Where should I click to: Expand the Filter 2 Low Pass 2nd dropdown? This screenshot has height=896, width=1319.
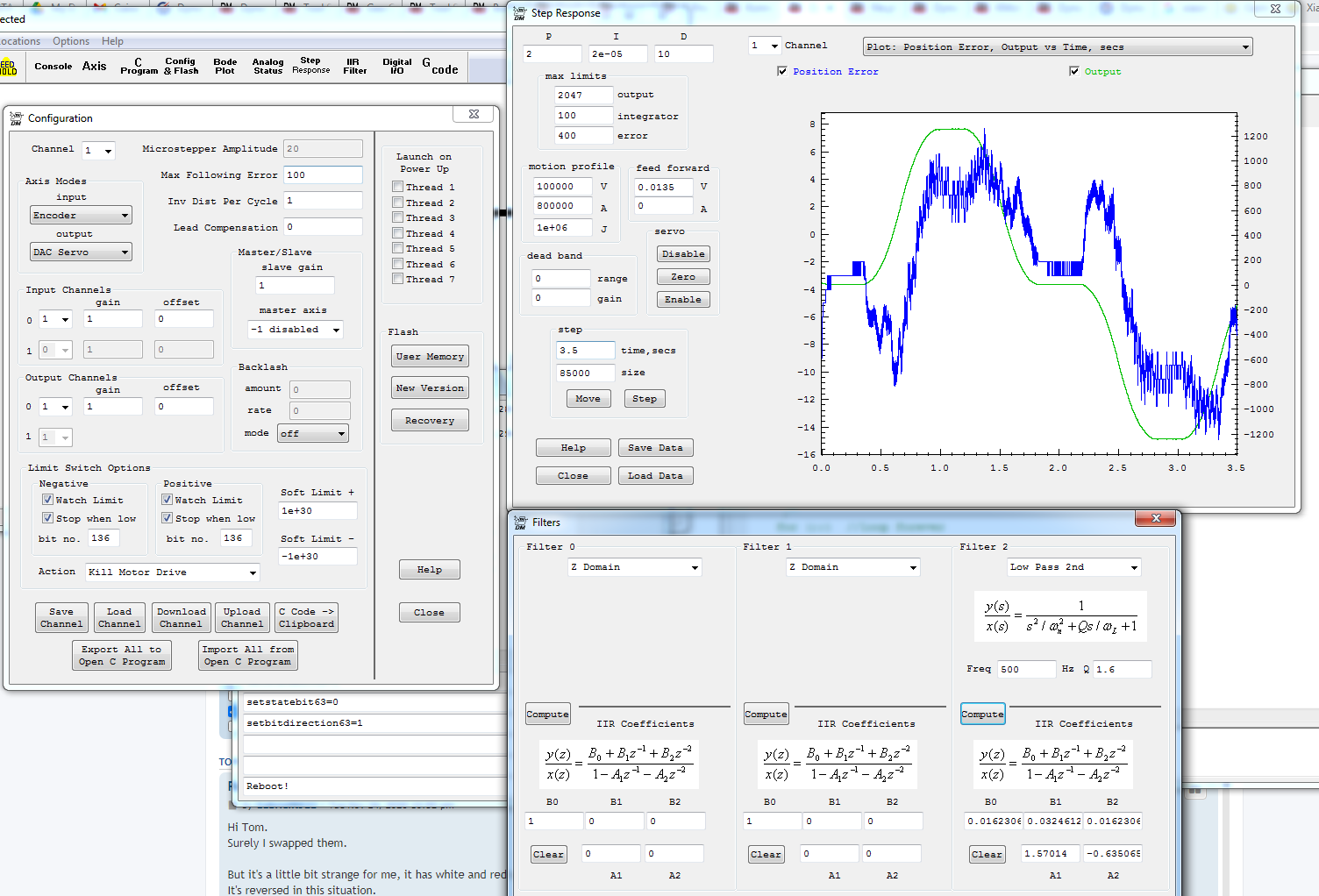(1073, 567)
